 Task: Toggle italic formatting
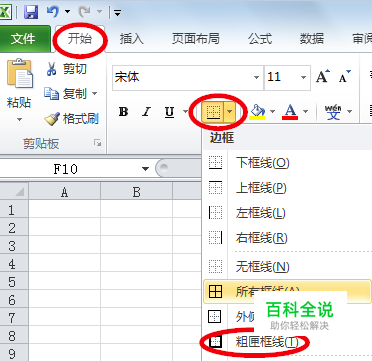(x=146, y=112)
